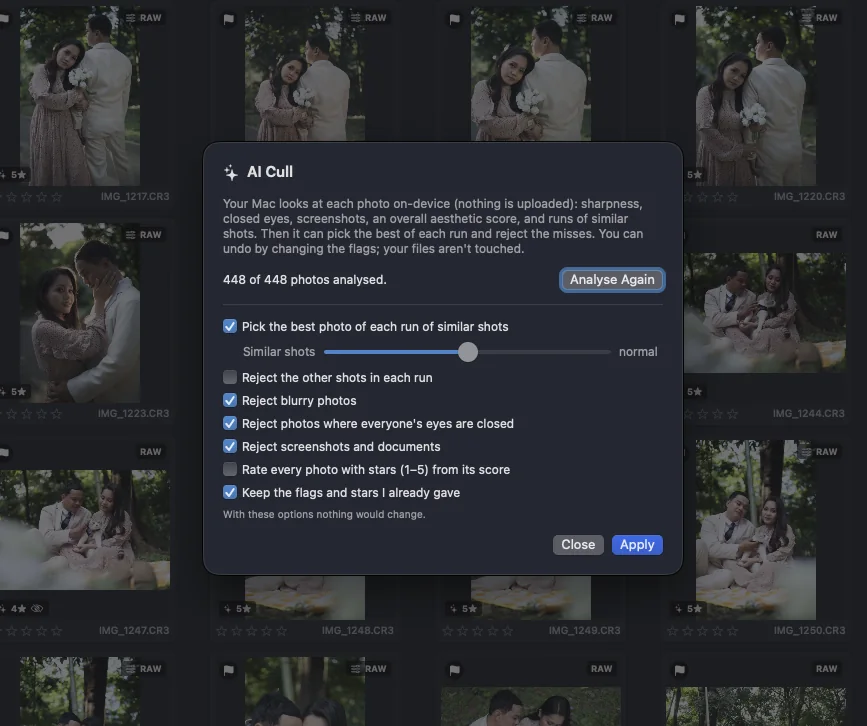The width and height of the screenshot is (867, 726).
Task: Click the AI 5-star badge on IMG_1220.CR3
Action: point(694,175)
